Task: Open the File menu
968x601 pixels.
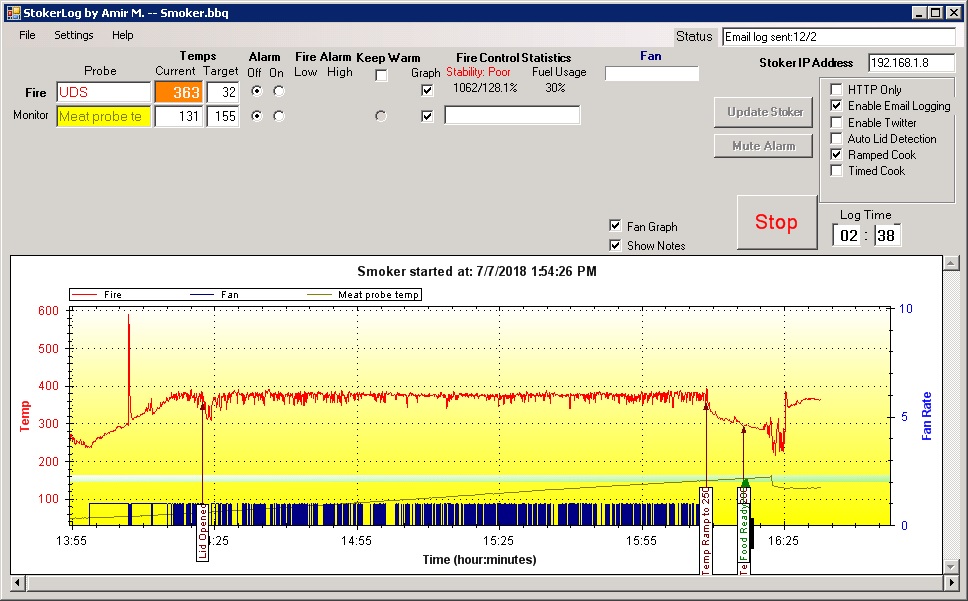Action: click(x=27, y=35)
